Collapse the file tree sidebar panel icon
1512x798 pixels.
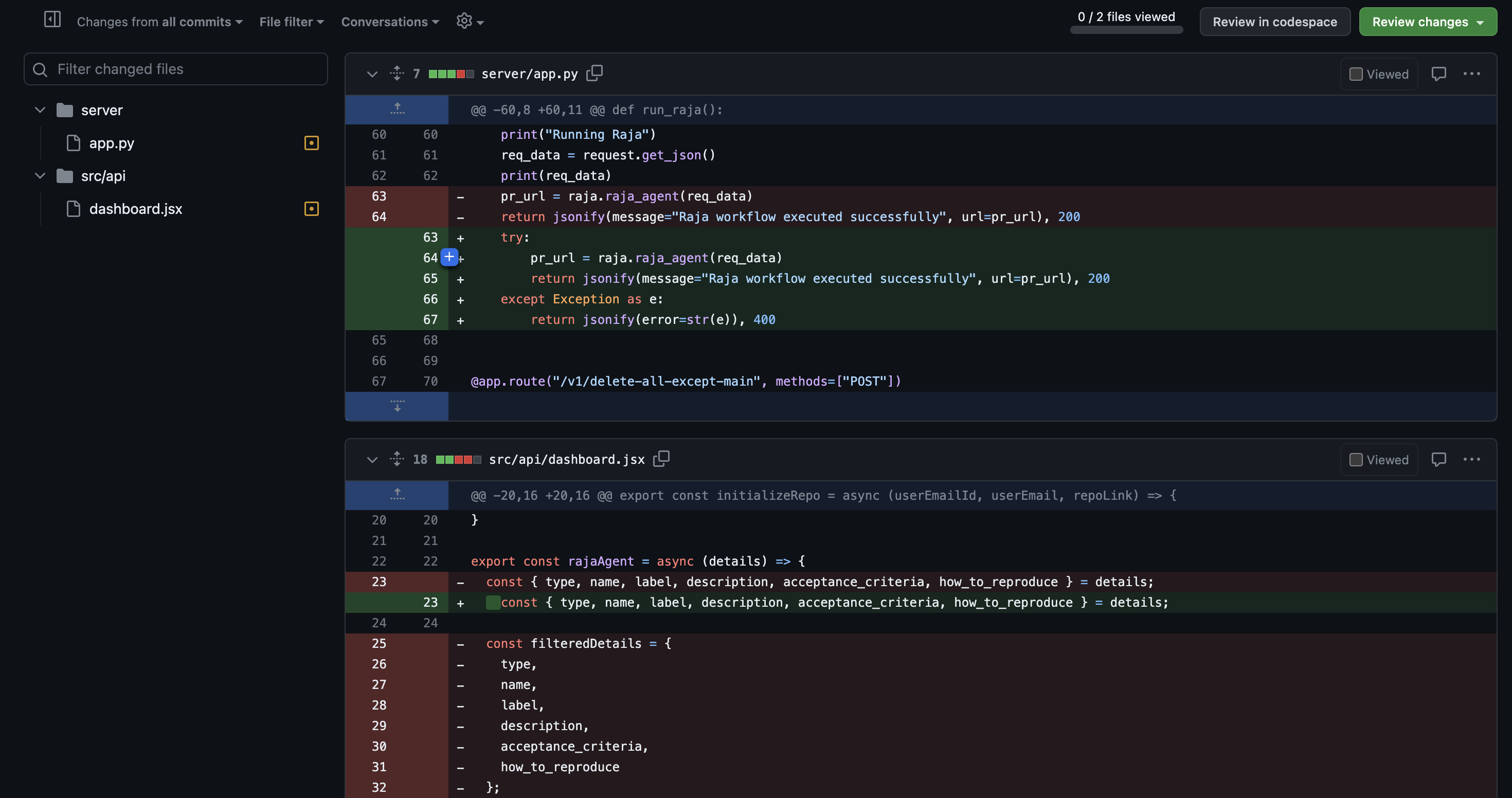tap(52, 20)
